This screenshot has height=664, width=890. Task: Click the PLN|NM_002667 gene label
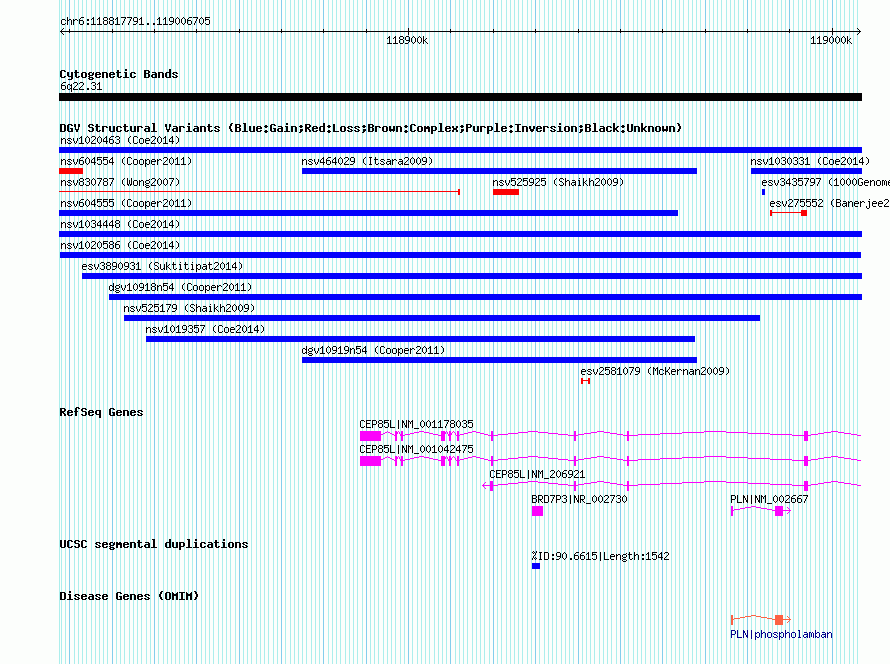(769, 499)
